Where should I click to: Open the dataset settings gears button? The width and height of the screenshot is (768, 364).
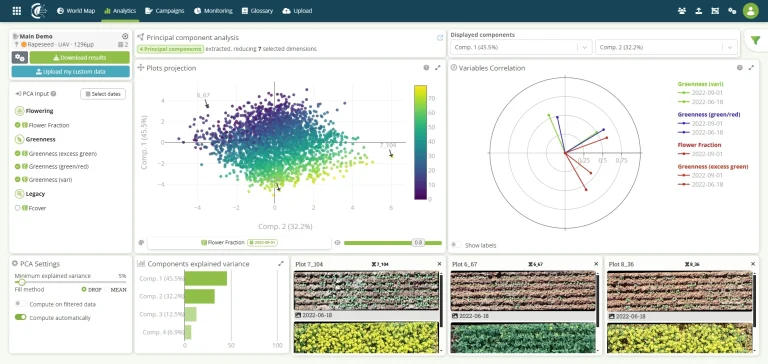click(x=20, y=58)
